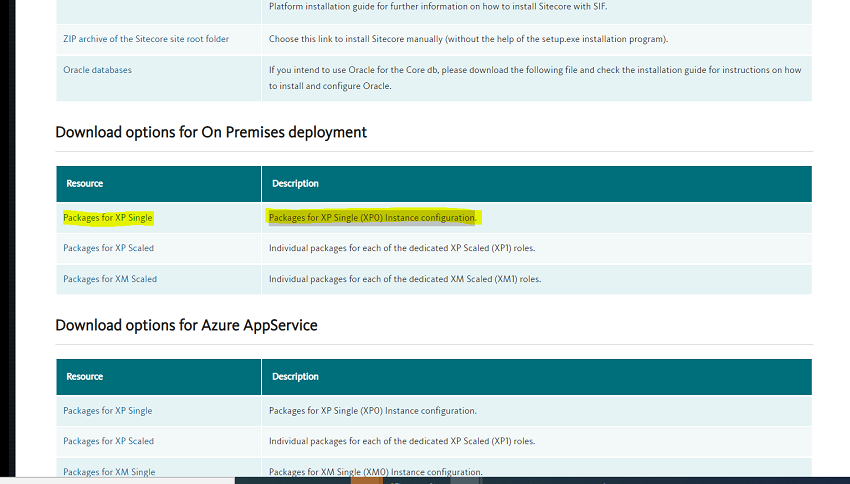Click On Premises XP Scaled (XP1) roles description
This screenshot has height=484, width=850.
pyautogui.click(x=401, y=248)
